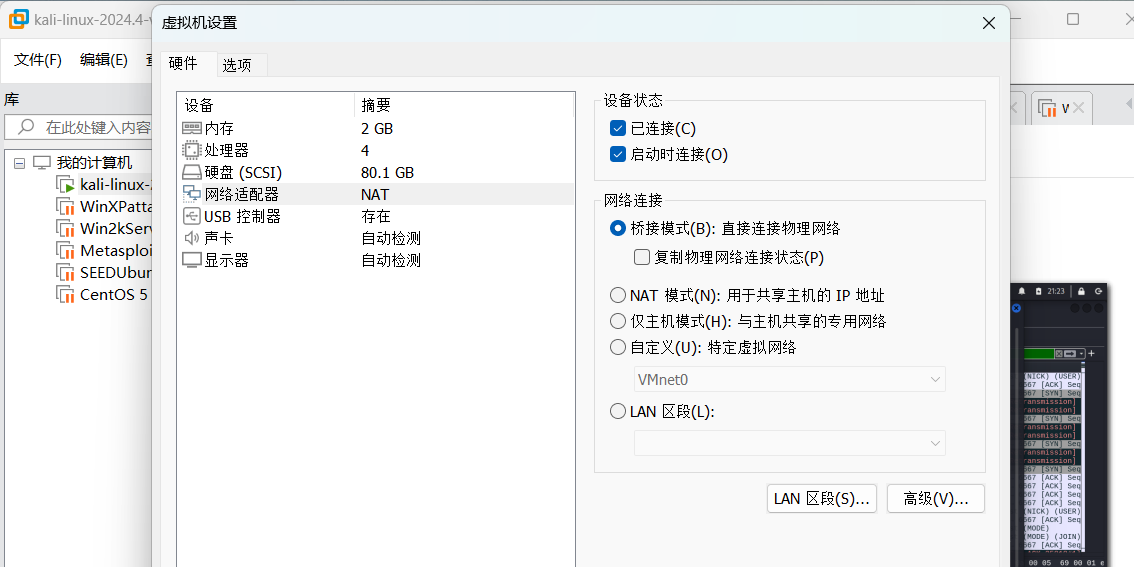The image size is (1134, 567).
Task: Open the 编辑(E) menu
Action: pyautogui.click(x=103, y=60)
